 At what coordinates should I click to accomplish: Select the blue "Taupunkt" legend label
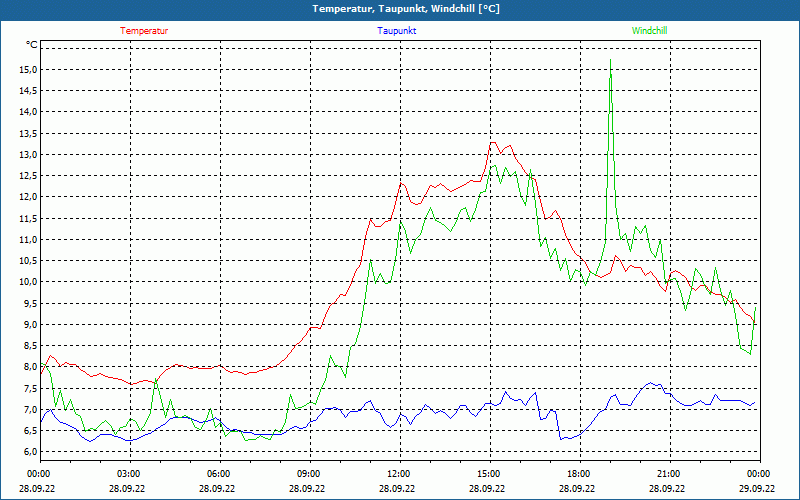(x=396, y=31)
